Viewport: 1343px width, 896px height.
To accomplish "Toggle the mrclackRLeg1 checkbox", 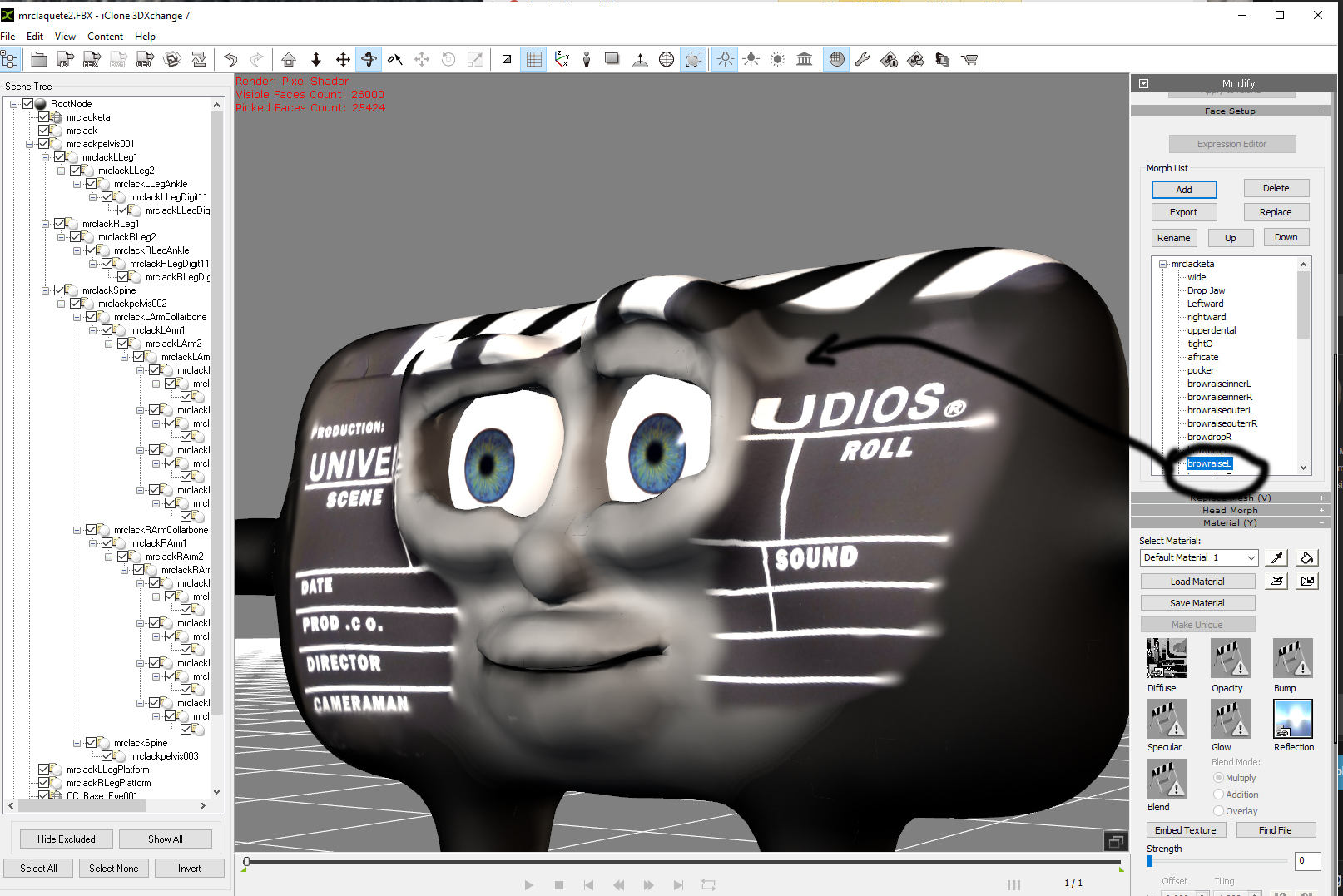I will [x=59, y=224].
